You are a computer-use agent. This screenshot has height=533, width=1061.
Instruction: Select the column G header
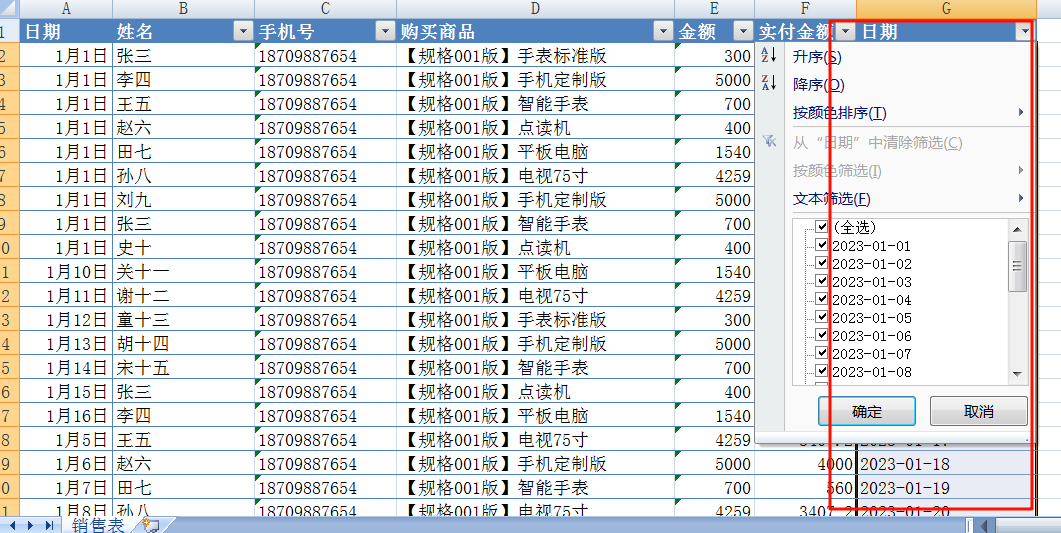coord(946,9)
